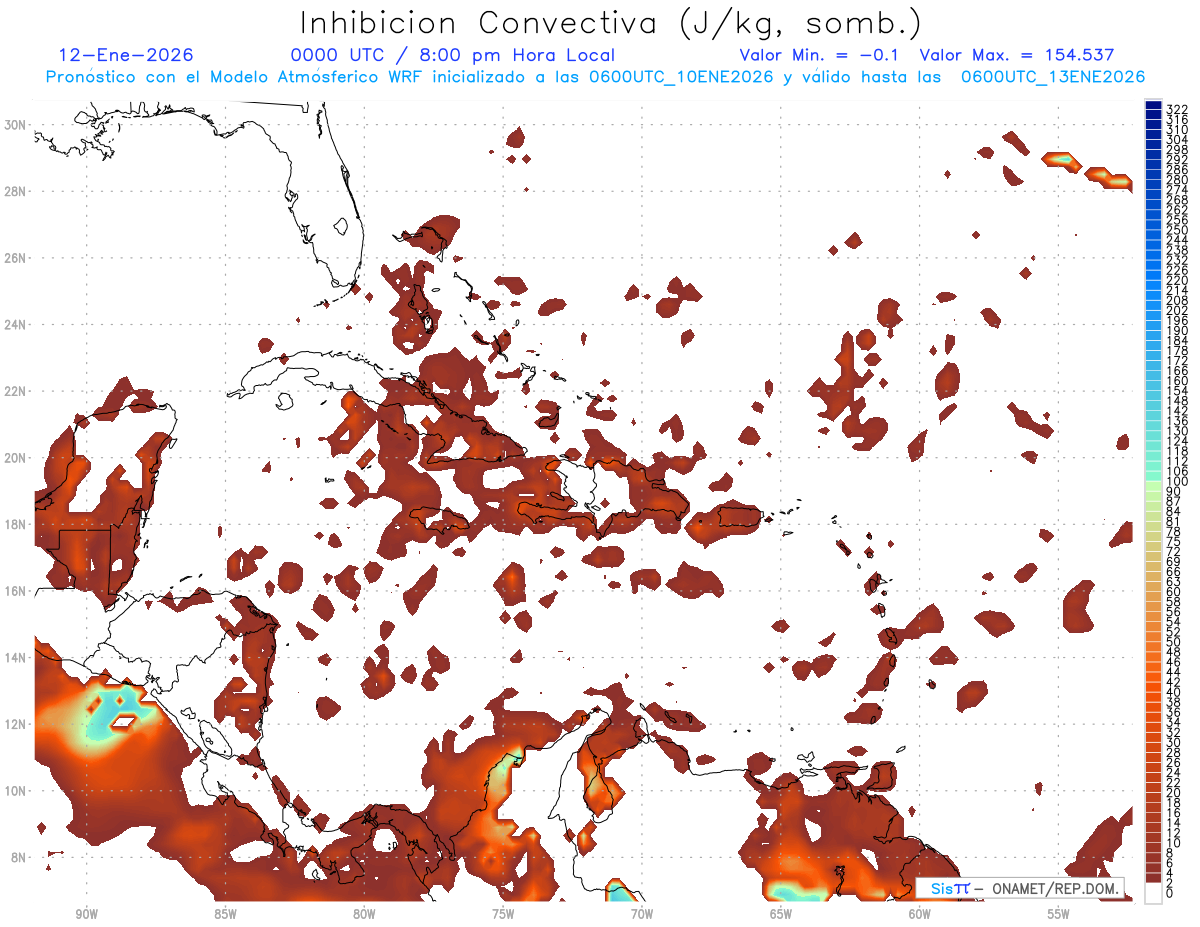Image resolution: width=1200 pixels, height=927 pixels.
Task: Click the legend value 40
Action: pyautogui.click(x=1174, y=692)
